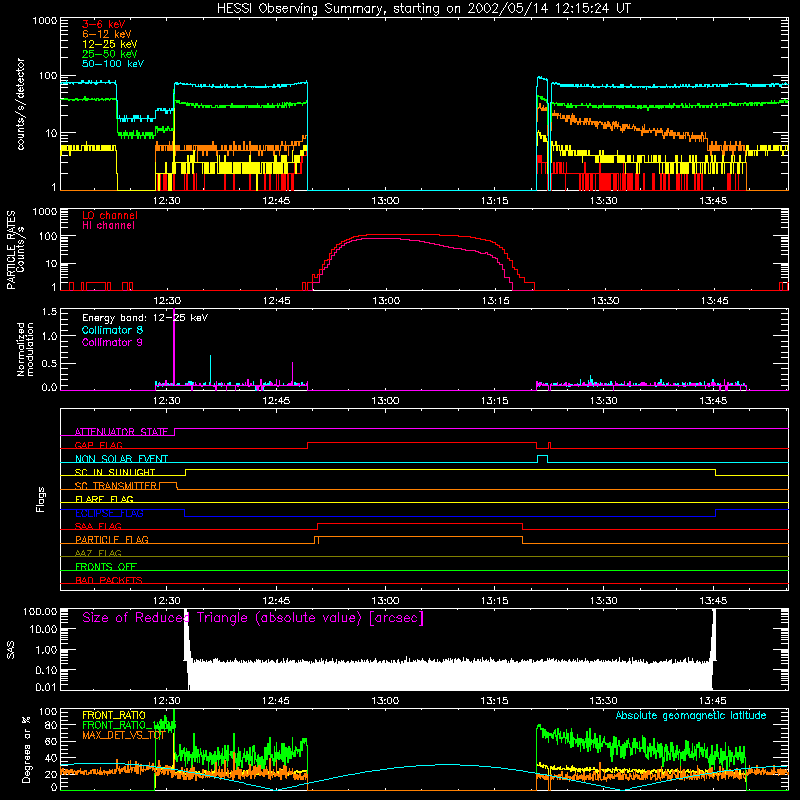Click the green "FRONTS_OFF" label
Screen dimensions: 800x800
(105, 566)
